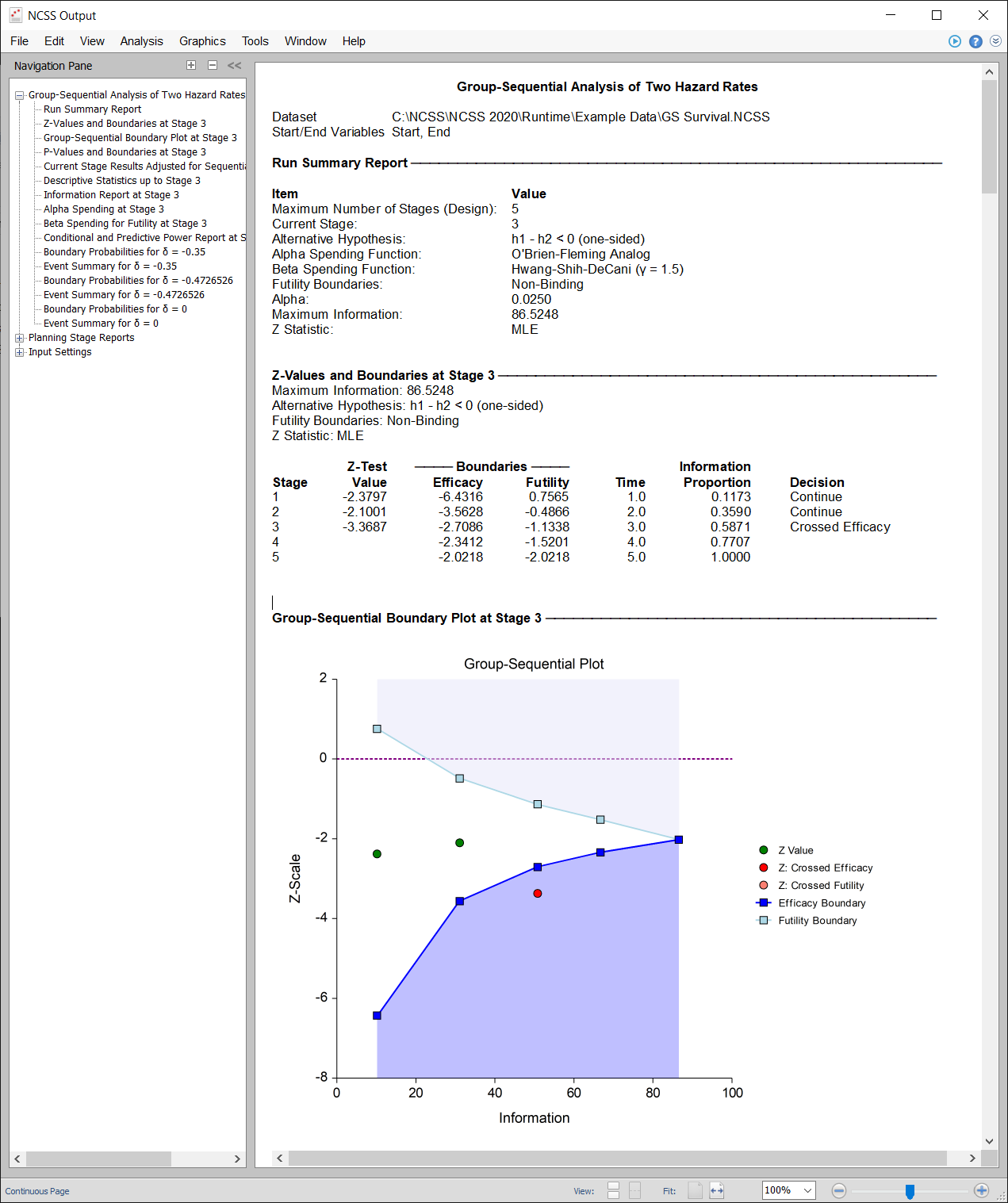The image size is (1008, 1203).
Task: Click the red Crossed Efficacy point on plot
Action: [538, 894]
